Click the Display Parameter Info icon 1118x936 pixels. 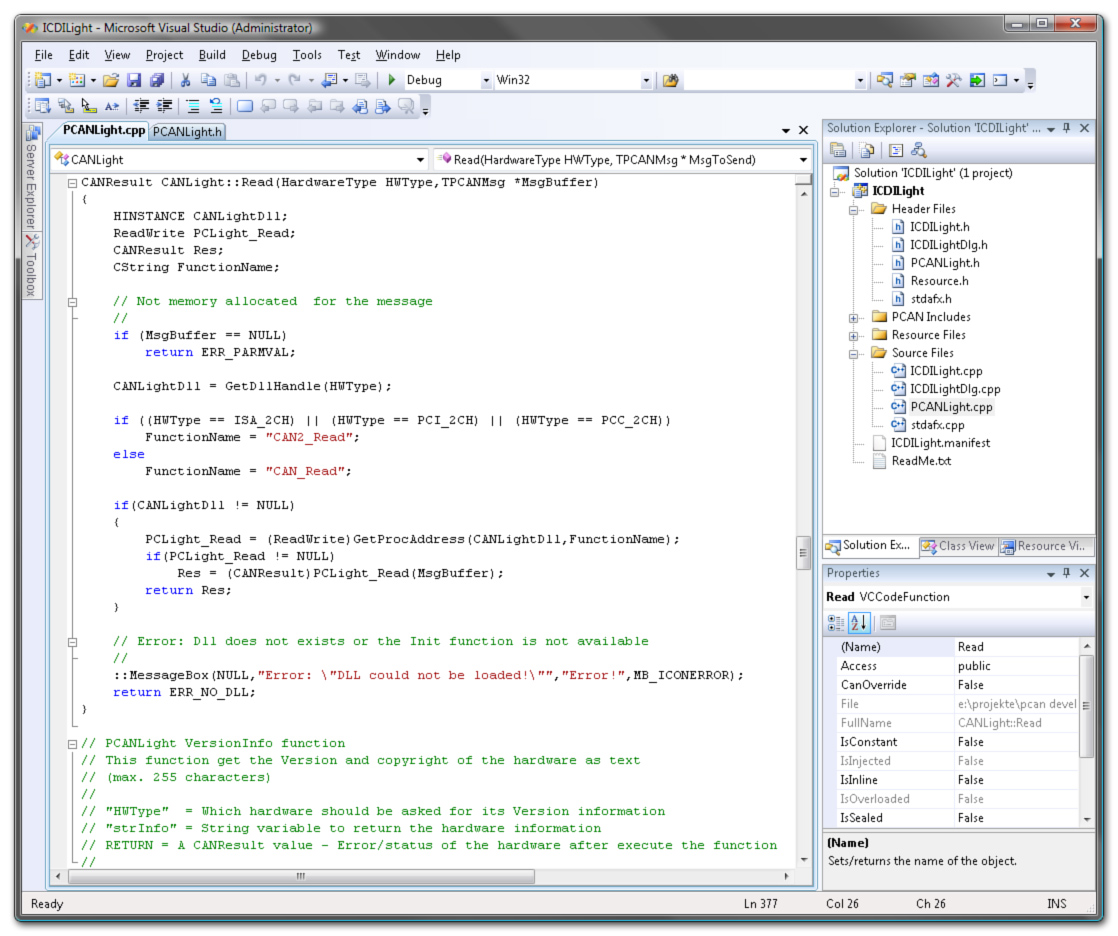(66, 106)
